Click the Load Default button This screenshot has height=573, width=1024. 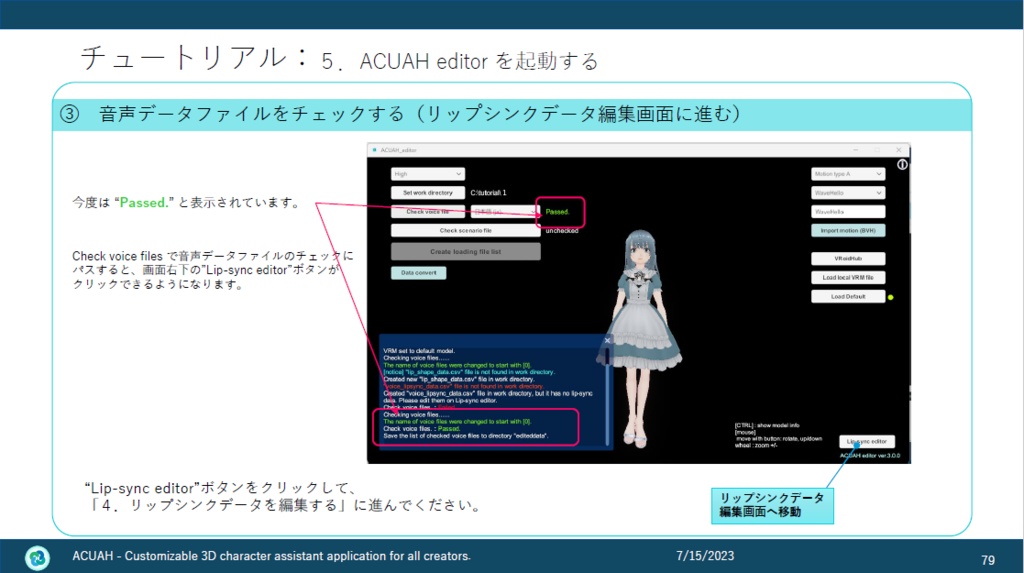pos(848,297)
